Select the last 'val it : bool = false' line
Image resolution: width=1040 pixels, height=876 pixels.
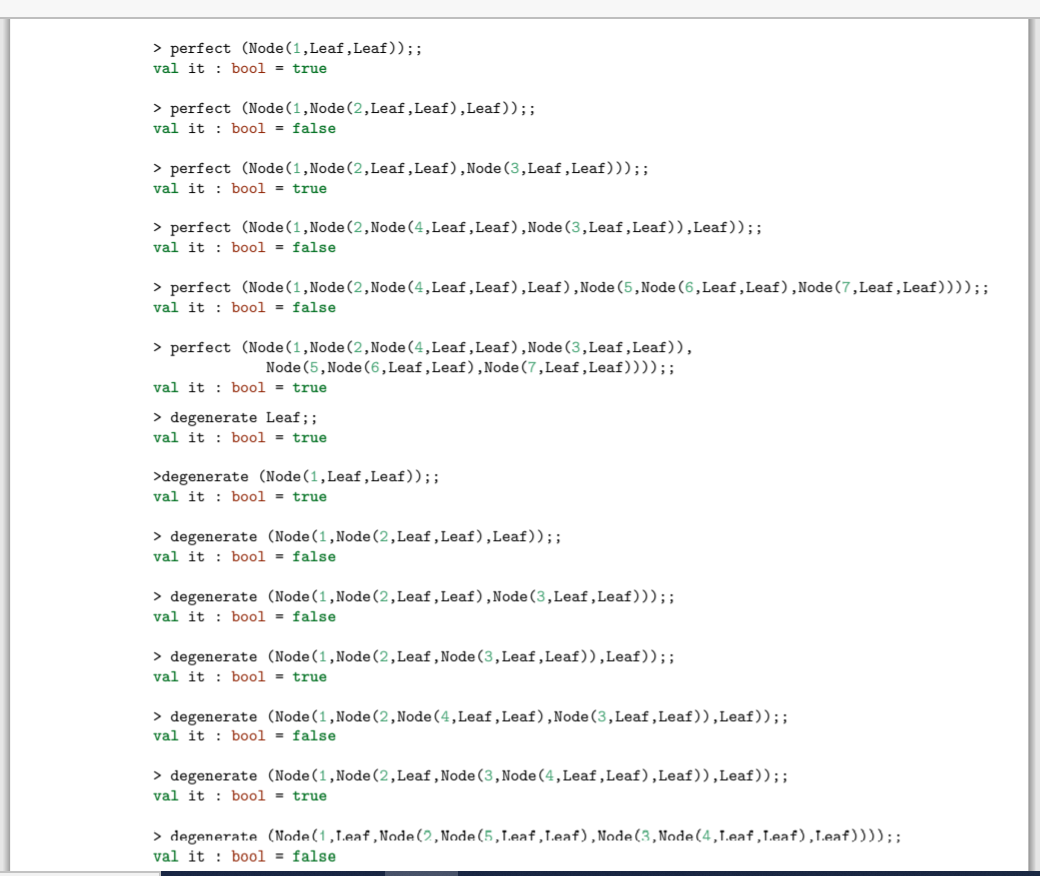245,856
